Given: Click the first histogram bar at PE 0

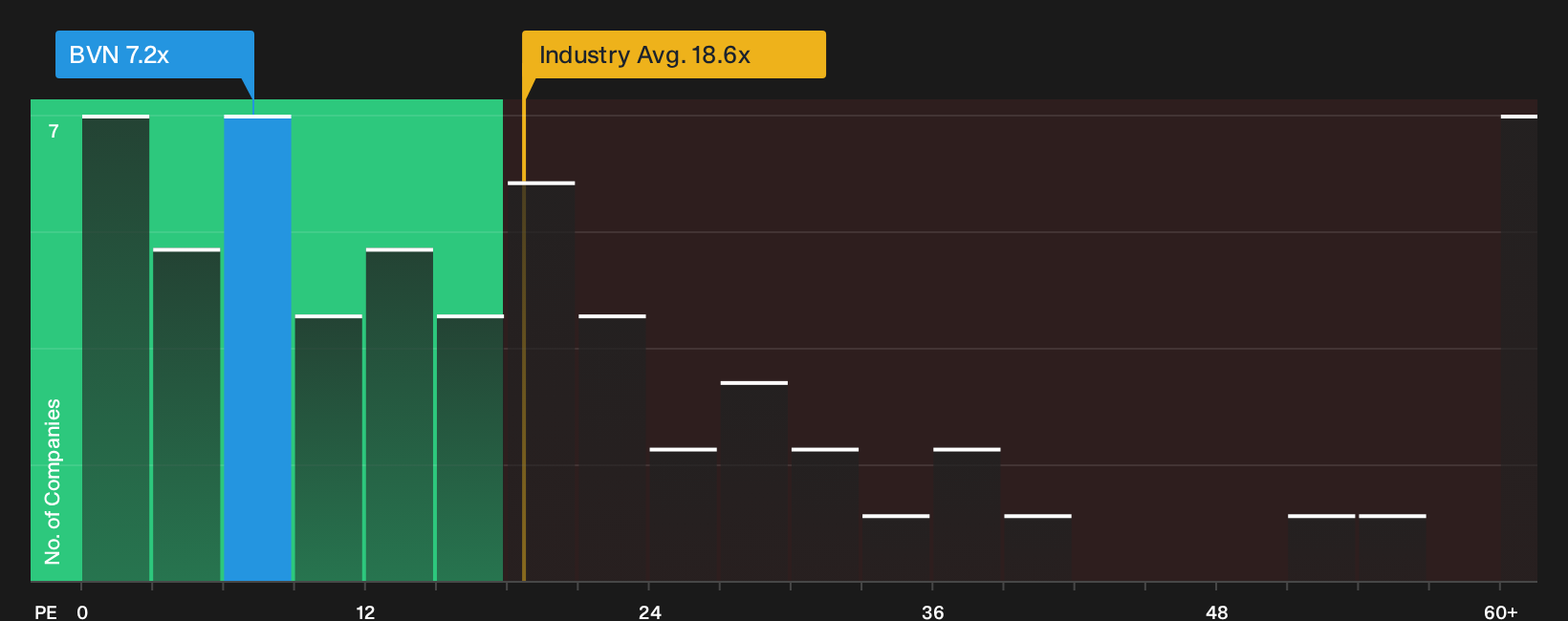Looking at the screenshot, I should click(x=116, y=348).
